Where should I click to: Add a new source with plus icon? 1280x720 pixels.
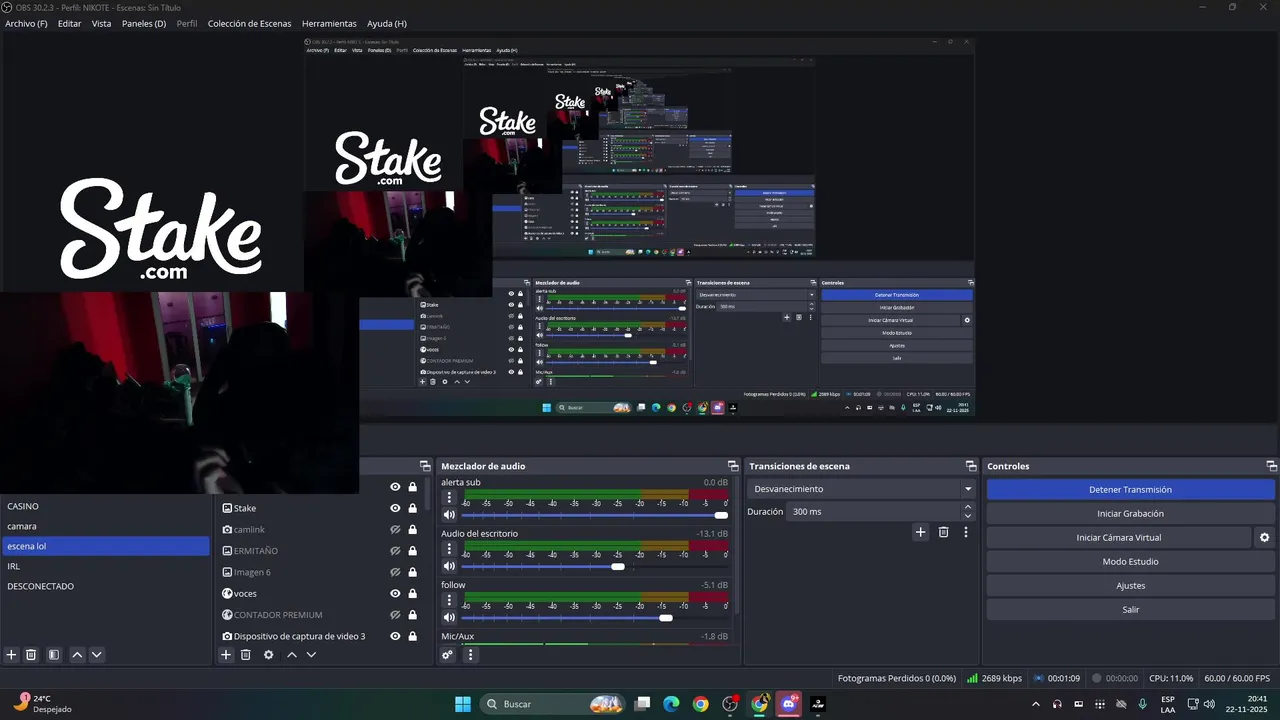pos(226,655)
